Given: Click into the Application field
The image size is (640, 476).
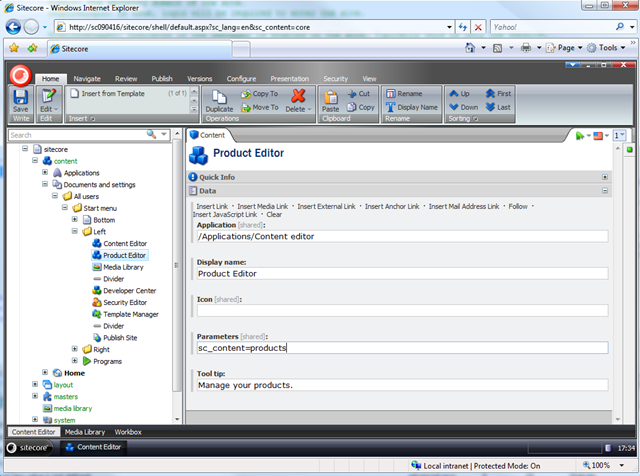Looking at the screenshot, I should pos(402,236).
